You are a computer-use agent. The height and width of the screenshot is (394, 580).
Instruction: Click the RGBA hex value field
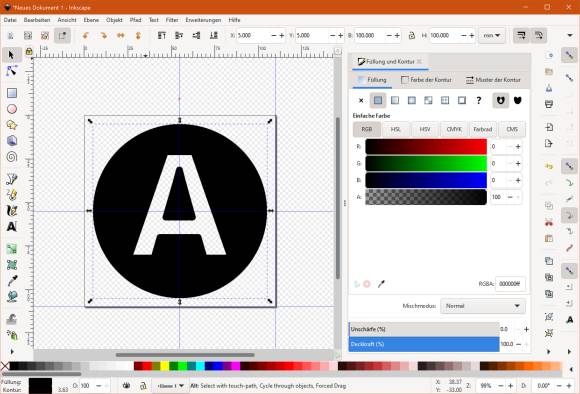pyautogui.click(x=510, y=284)
